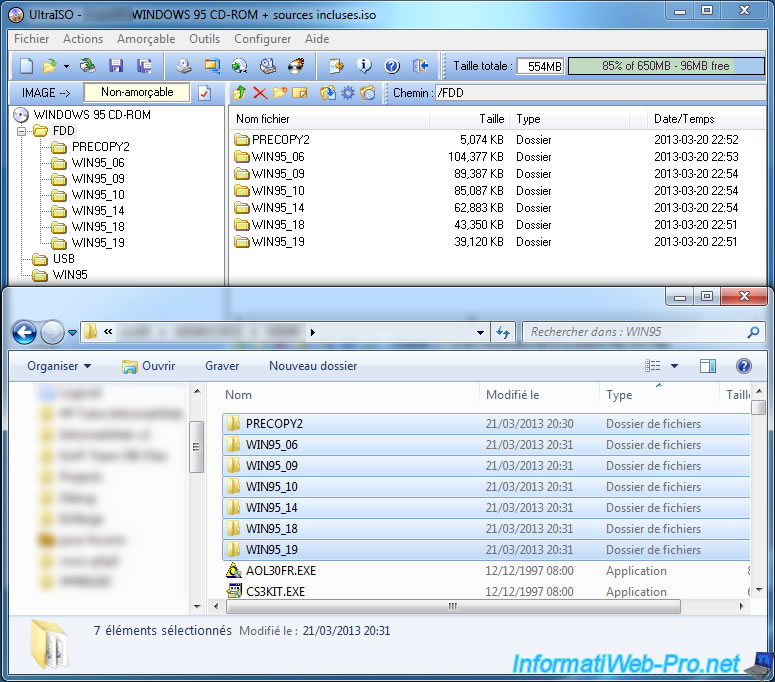Screen dimensions: 775x682
Task: Click Graver in Explorer toolbar
Action: point(222,366)
